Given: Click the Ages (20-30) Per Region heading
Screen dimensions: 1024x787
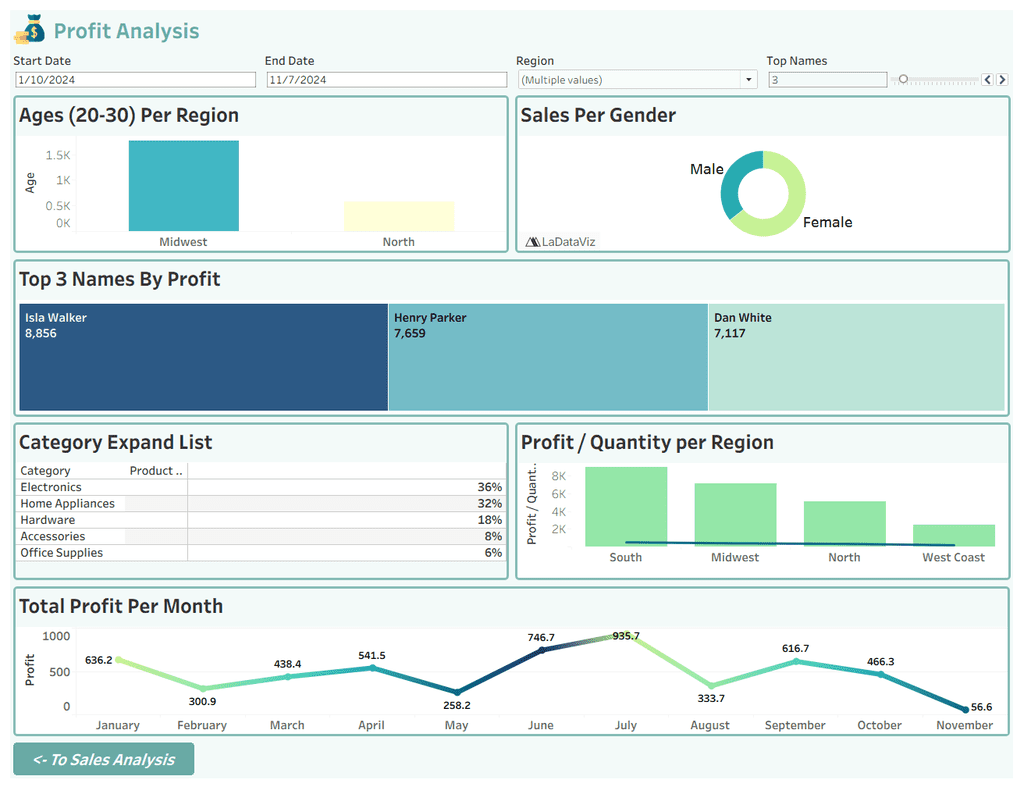Looking at the screenshot, I should (129, 115).
